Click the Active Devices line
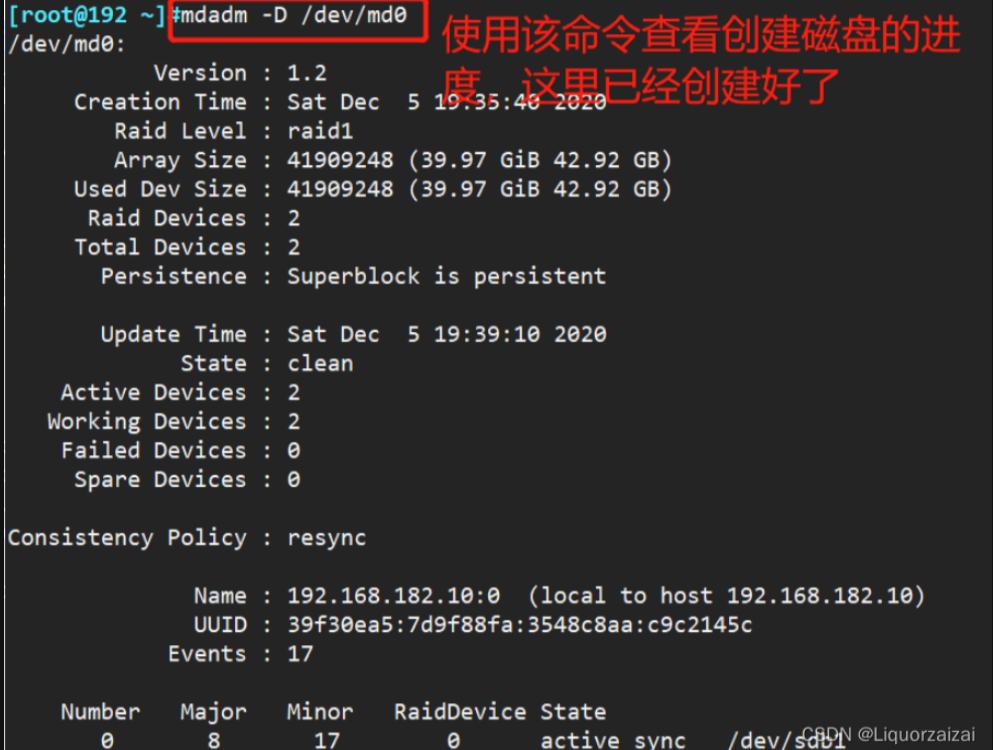Image resolution: width=993 pixels, height=750 pixels. (x=180, y=393)
